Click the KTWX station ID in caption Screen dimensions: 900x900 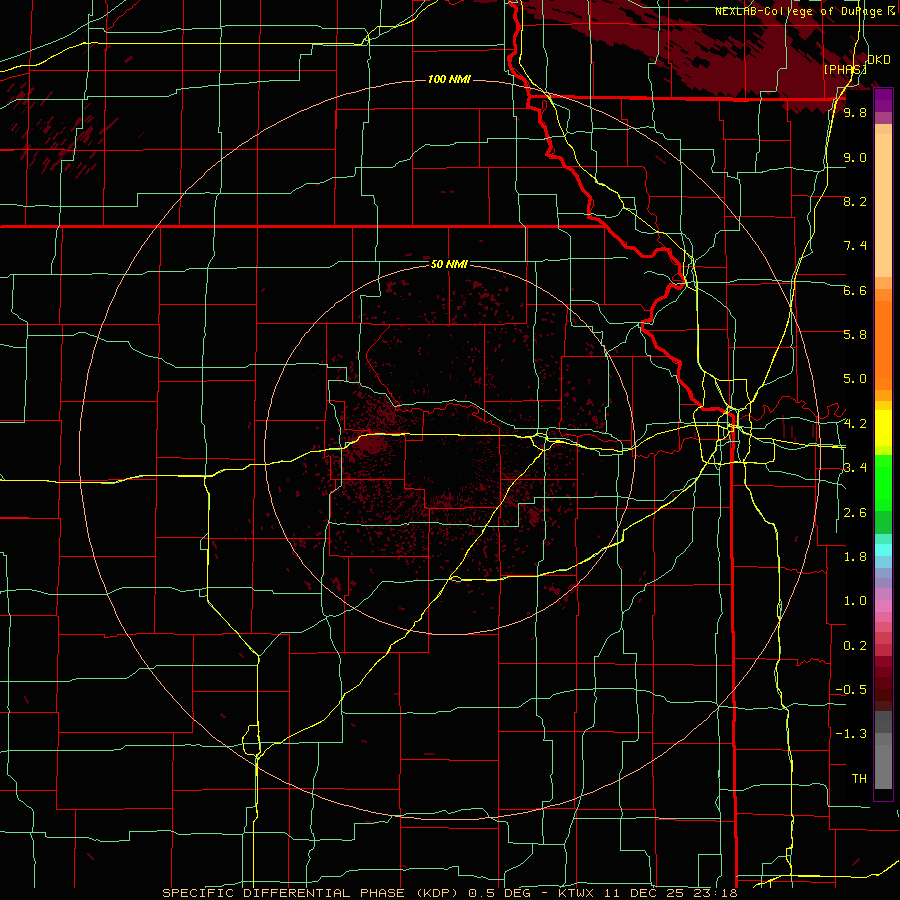(x=576, y=893)
